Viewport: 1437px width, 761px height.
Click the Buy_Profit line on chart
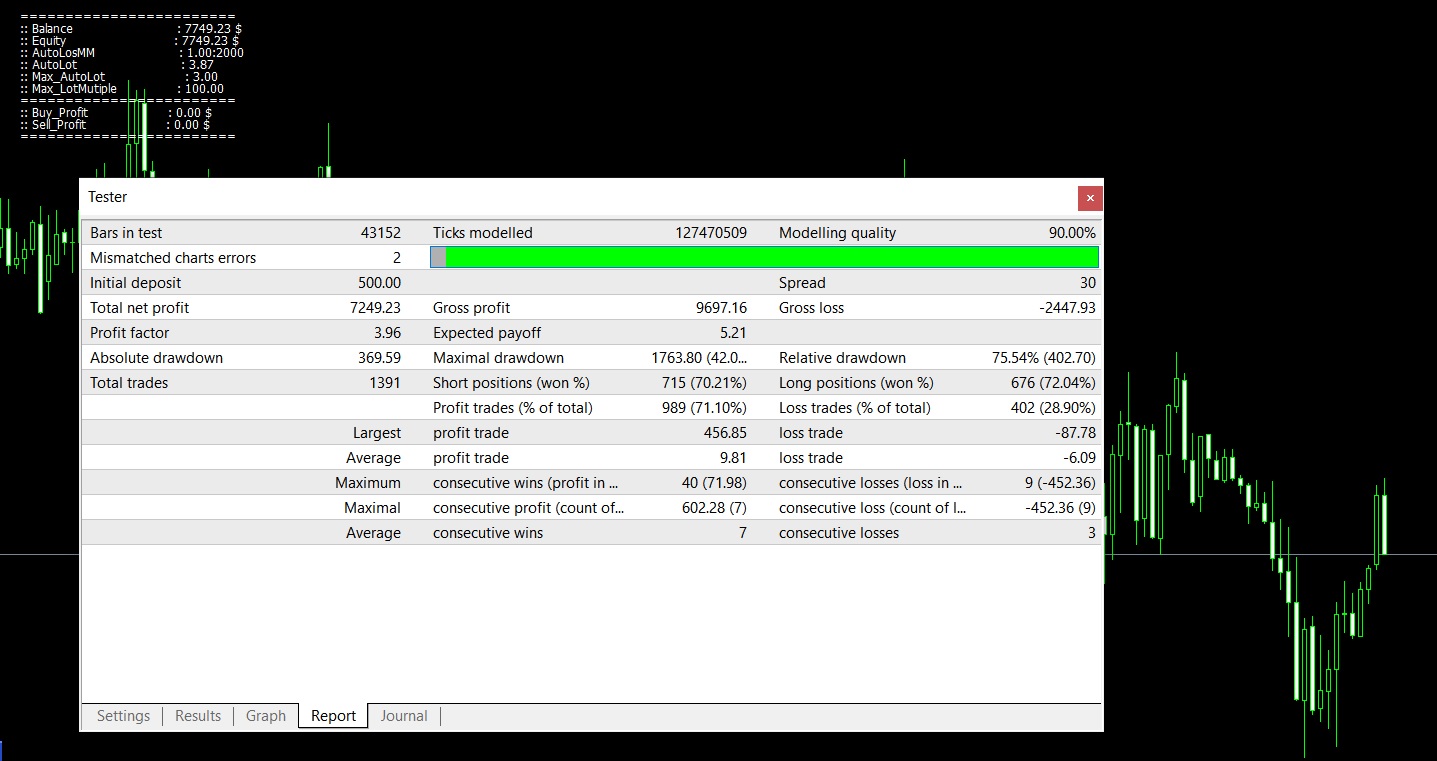coord(116,113)
